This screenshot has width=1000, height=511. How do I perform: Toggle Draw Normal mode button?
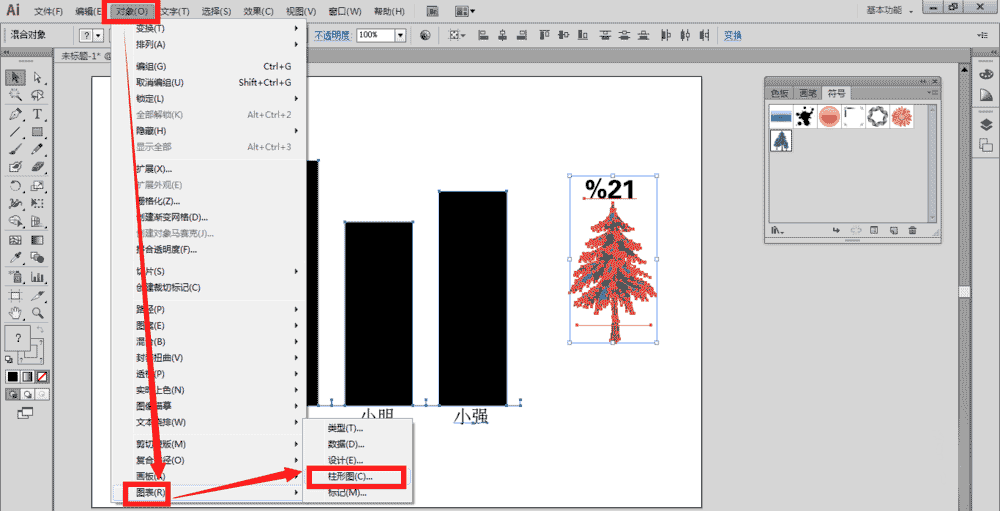[13, 394]
